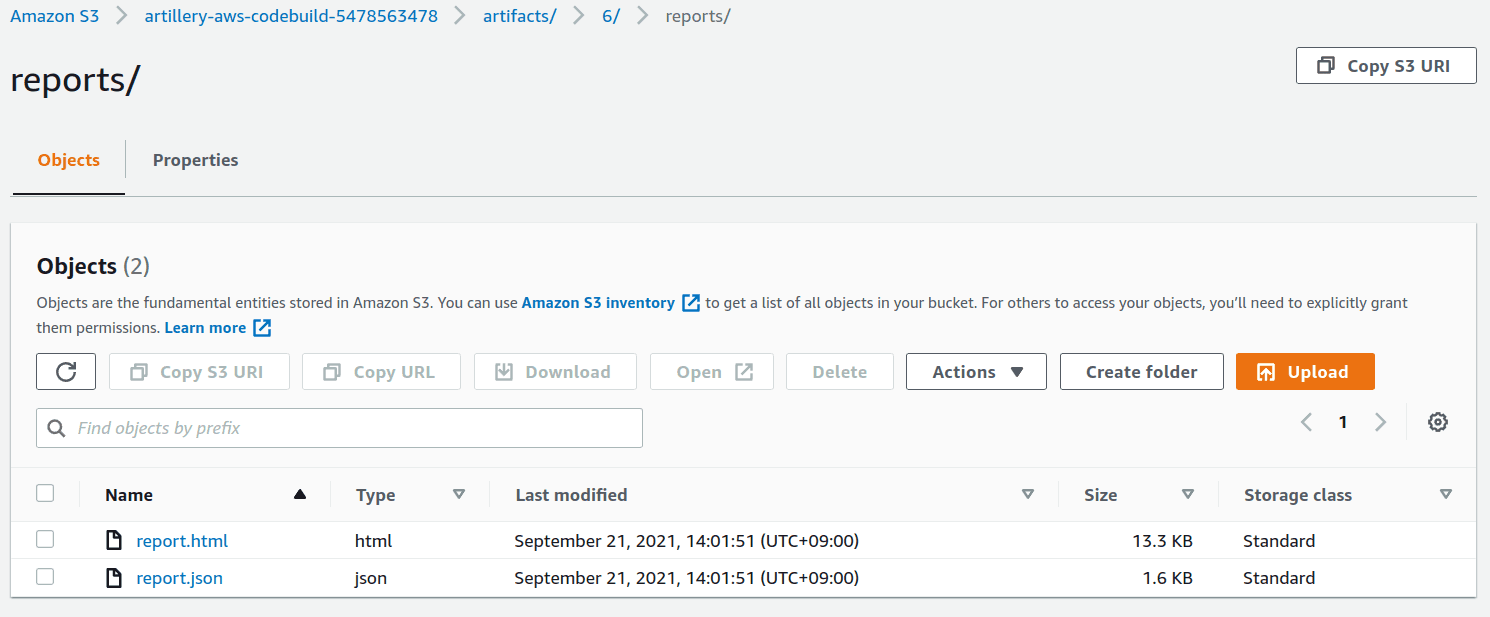Click the Download icon in the toolbar
Screen dimensions: 1490x617
coord(504,371)
